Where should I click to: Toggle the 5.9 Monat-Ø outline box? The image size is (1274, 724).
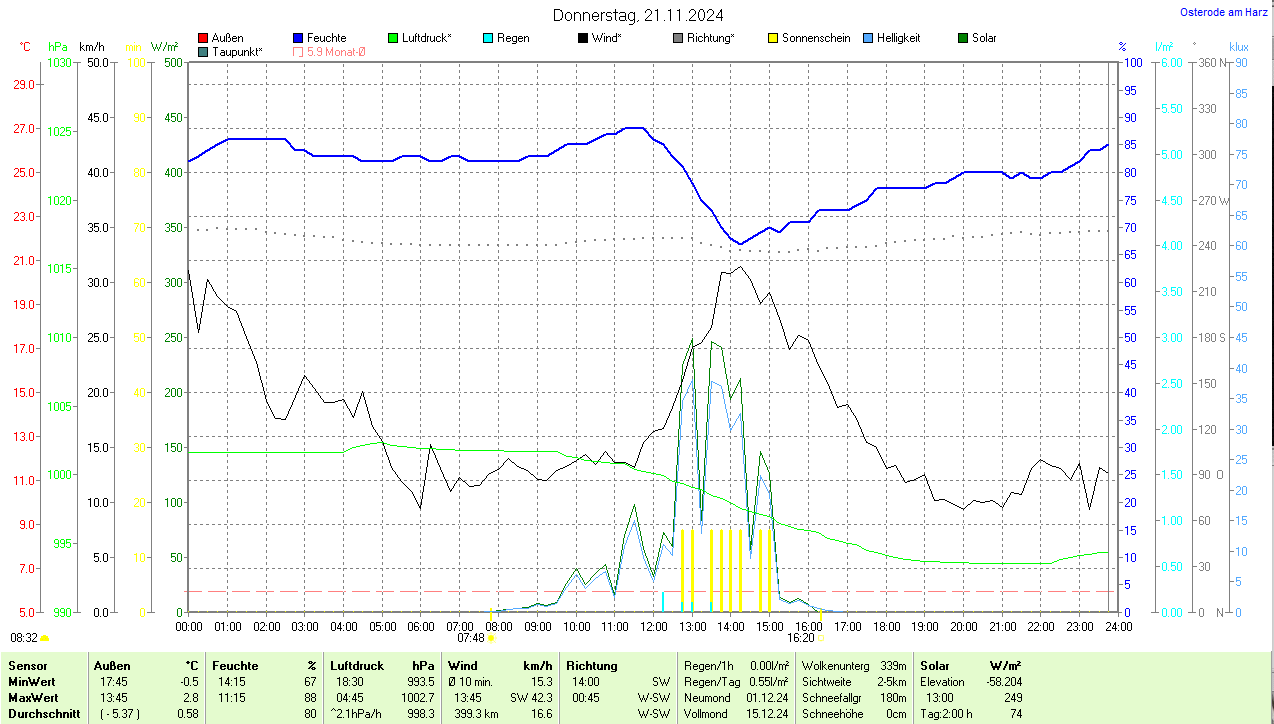[299, 52]
